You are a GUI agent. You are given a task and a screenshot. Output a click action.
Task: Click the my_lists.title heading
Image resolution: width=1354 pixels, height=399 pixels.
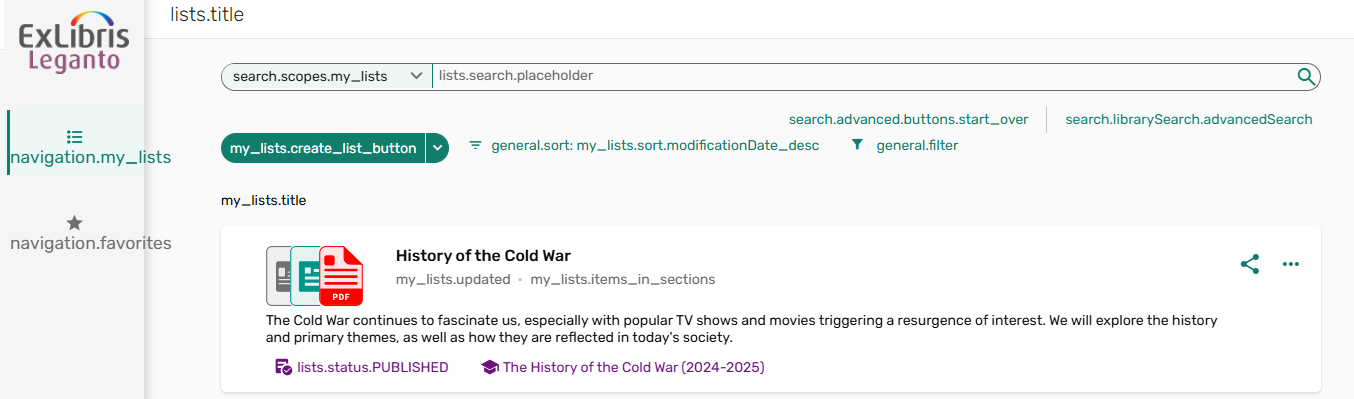[x=264, y=200]
